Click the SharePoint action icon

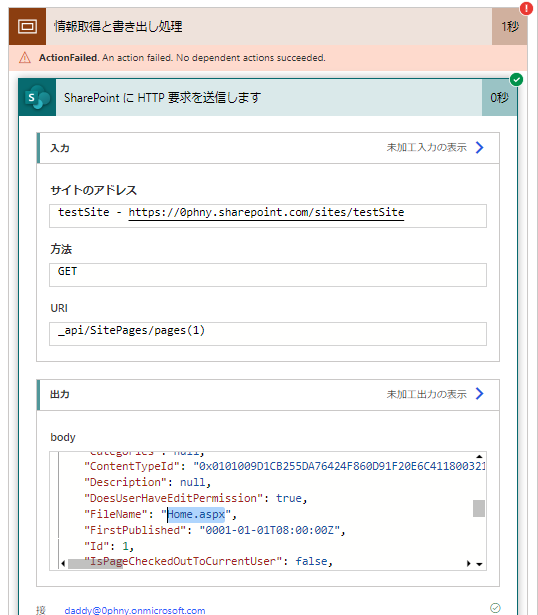pos(37,97)
